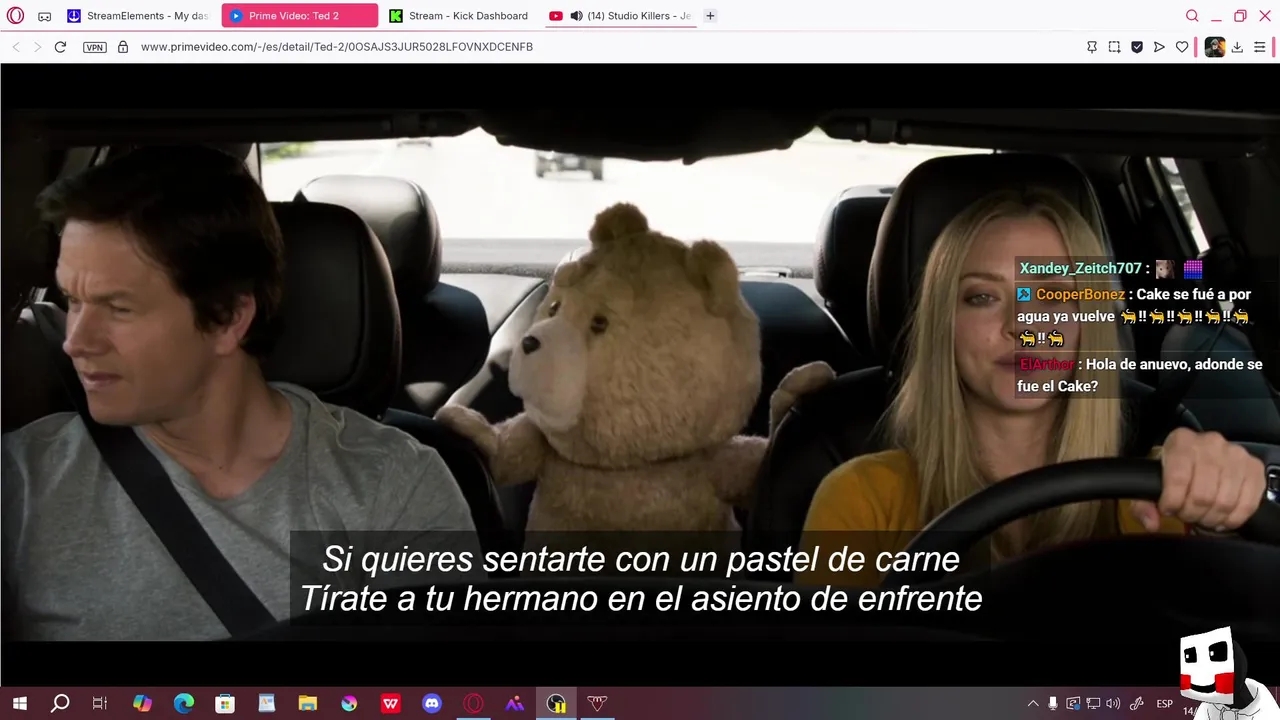The image size is (1280, 720).
Task: Click the microphone tray icon
Action: 1053,704
